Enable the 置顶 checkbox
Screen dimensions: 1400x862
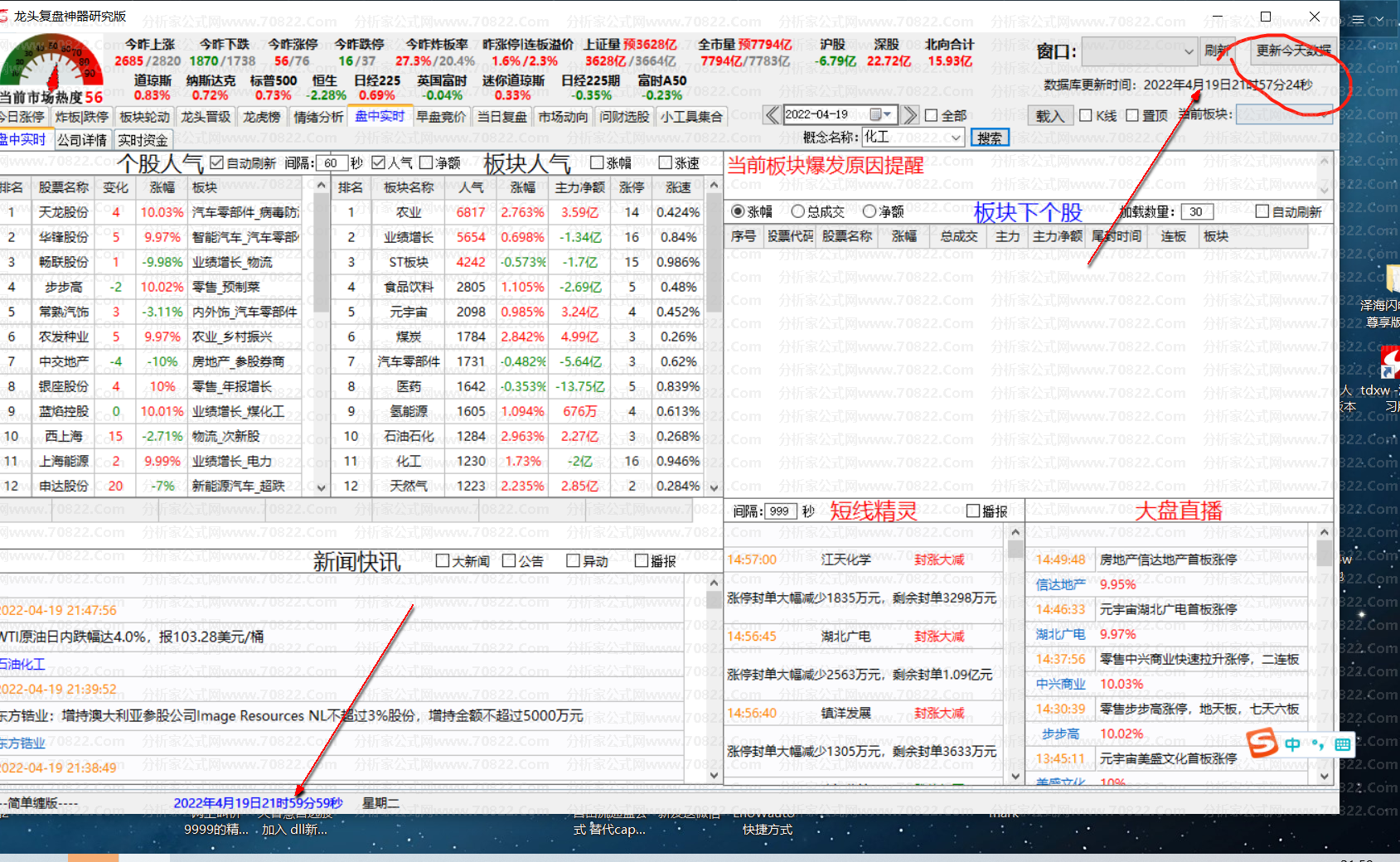(x=1132, y=115)
